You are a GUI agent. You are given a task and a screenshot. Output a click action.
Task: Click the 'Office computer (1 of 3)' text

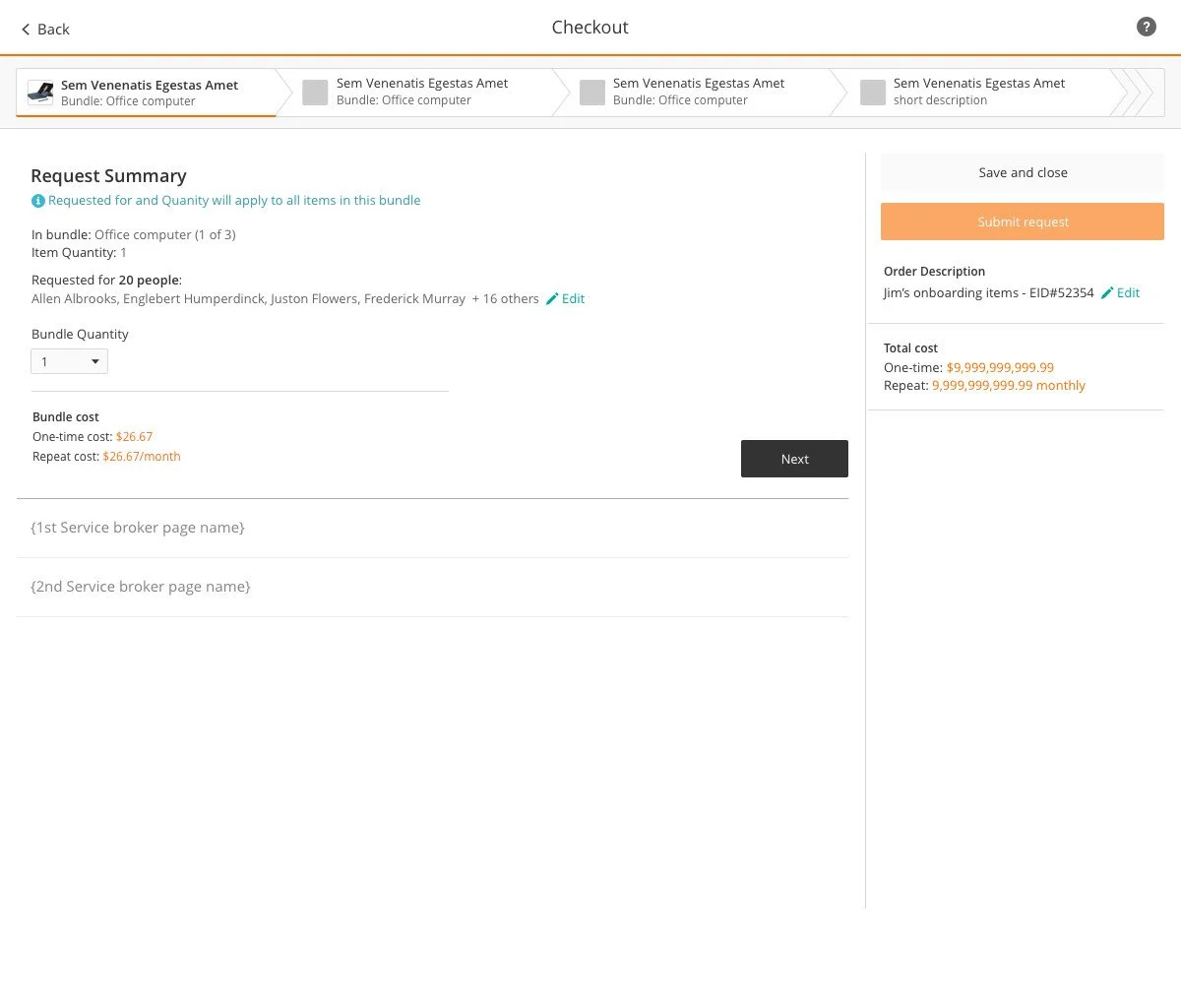[165, 234]
